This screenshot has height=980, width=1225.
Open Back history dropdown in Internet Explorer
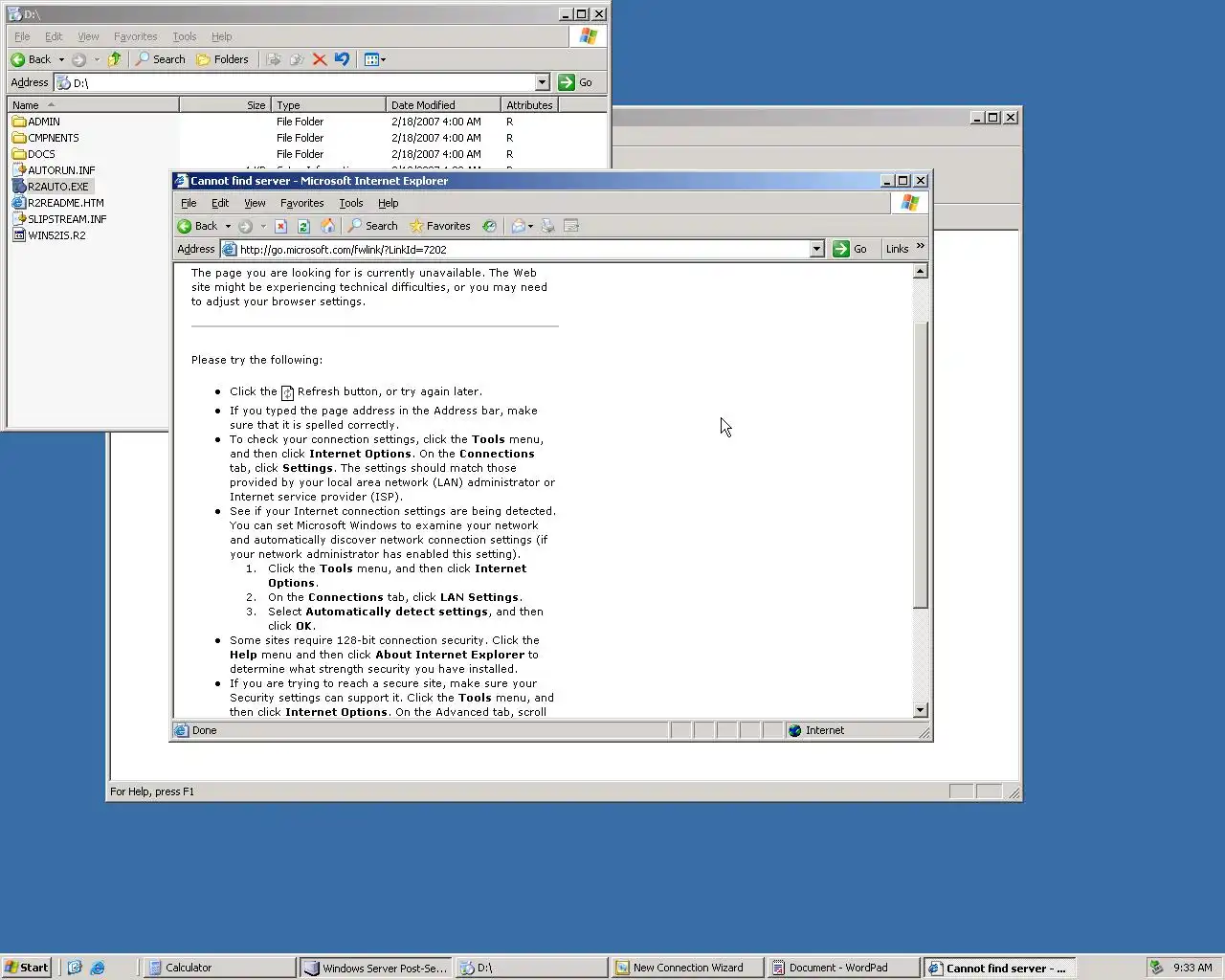point(228,226)
